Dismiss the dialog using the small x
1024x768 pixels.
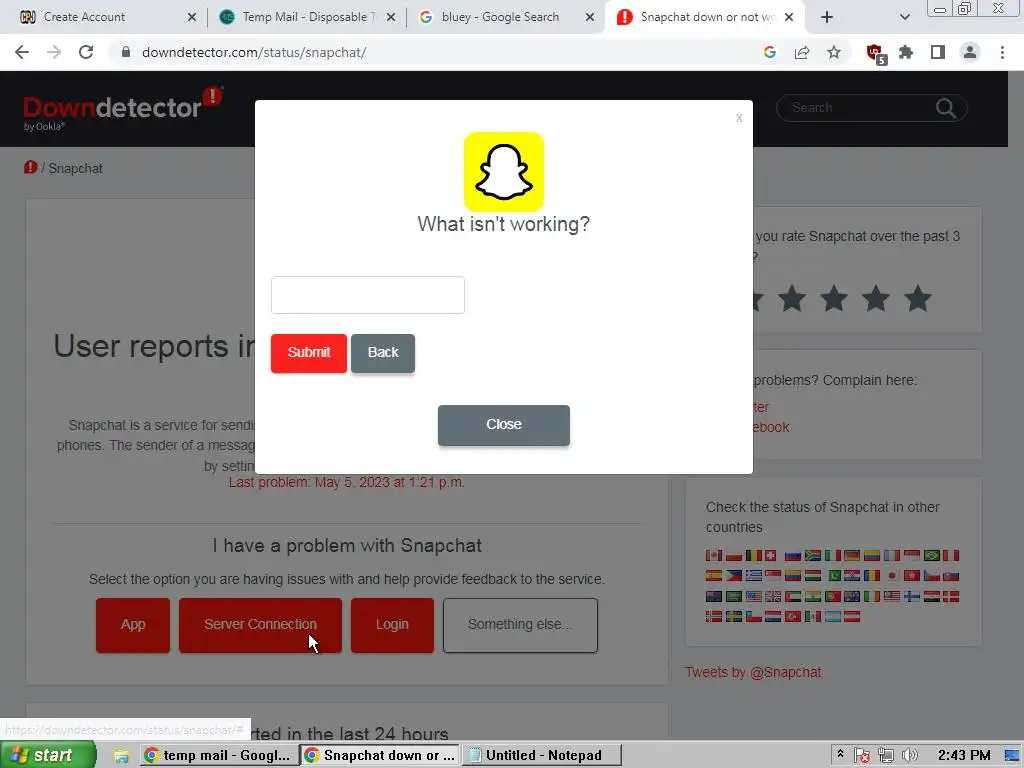(739, 118)
